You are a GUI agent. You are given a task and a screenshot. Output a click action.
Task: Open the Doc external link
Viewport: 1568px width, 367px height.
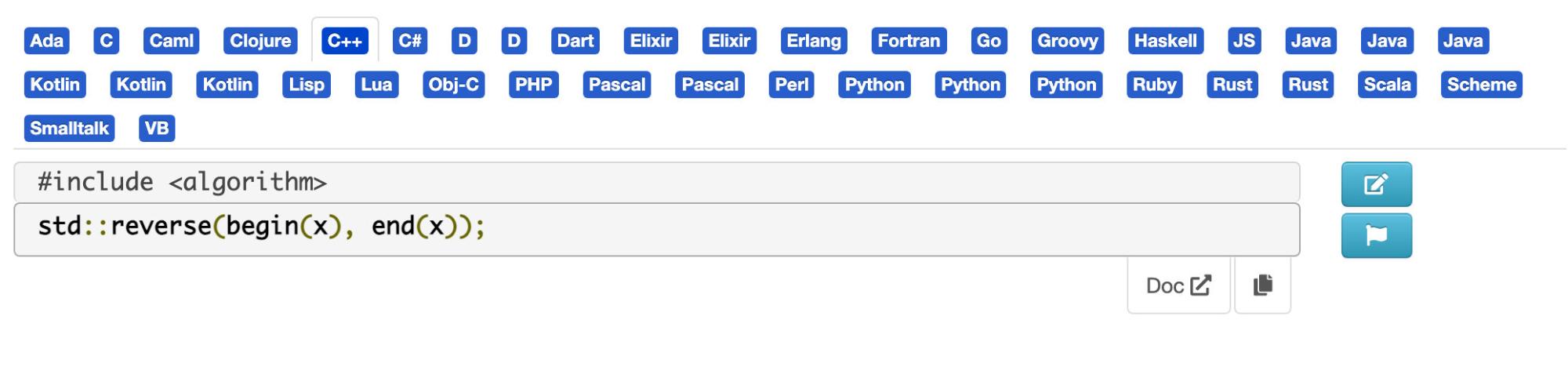tap(1178, 285)
